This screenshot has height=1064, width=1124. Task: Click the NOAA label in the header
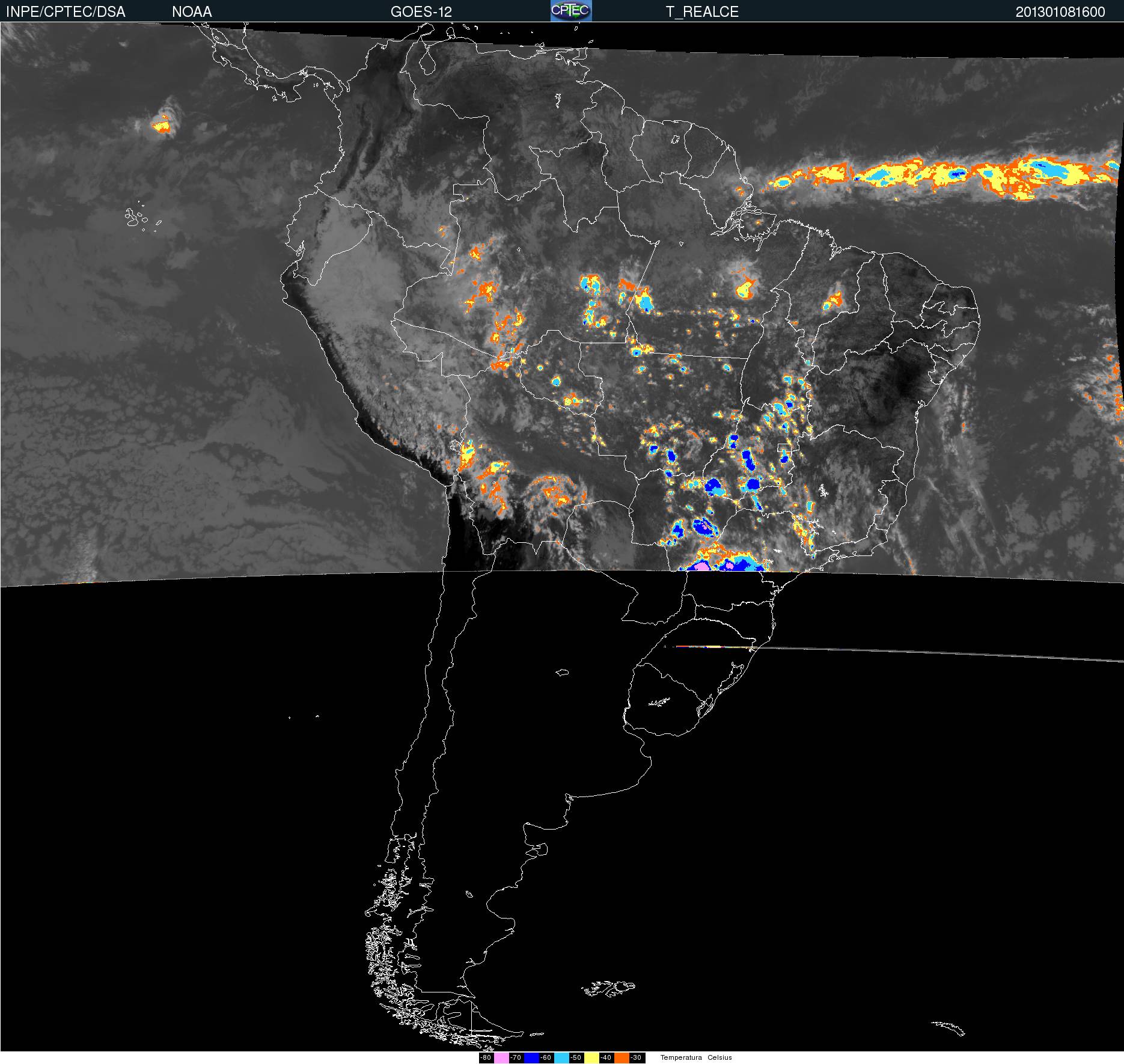pos(192,12)
